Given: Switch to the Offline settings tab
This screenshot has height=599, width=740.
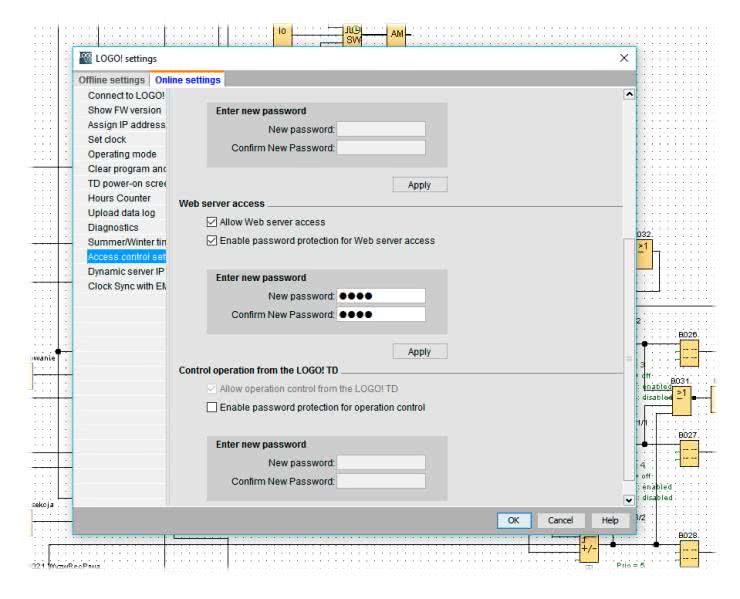Looking at the screenshot, I should [112, 80].
